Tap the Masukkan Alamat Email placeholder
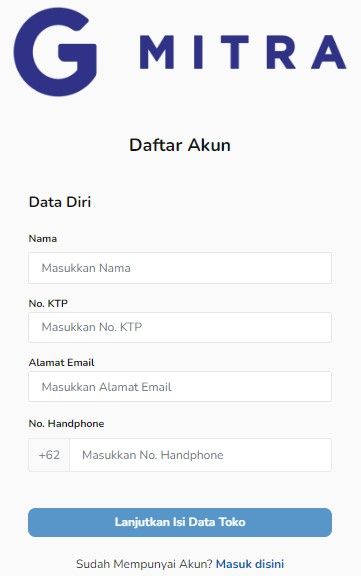The image size is (361, 576). (x=107, y=387)
